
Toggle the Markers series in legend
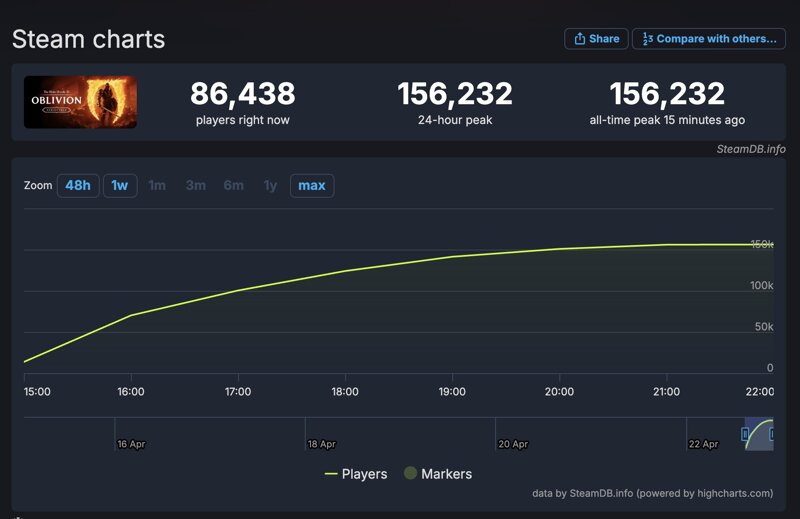pyautogui.click(x=438, y=474)
